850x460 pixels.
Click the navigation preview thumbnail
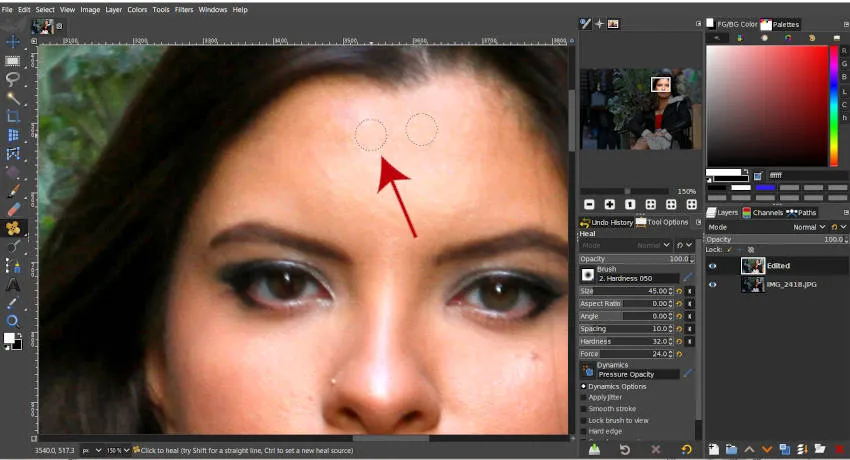[x=641, y=108]
